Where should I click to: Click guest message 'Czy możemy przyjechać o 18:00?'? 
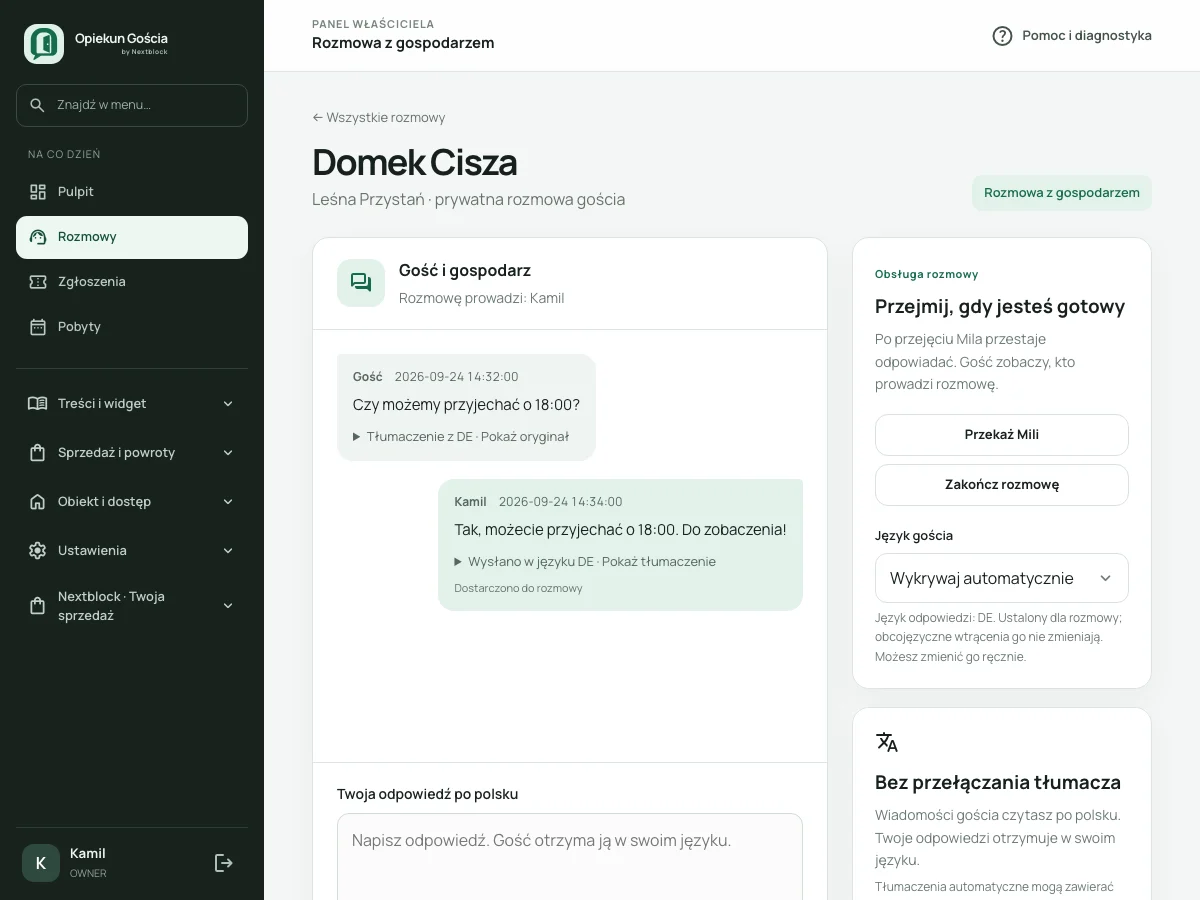pyautogui.click(x=466, y=405)
